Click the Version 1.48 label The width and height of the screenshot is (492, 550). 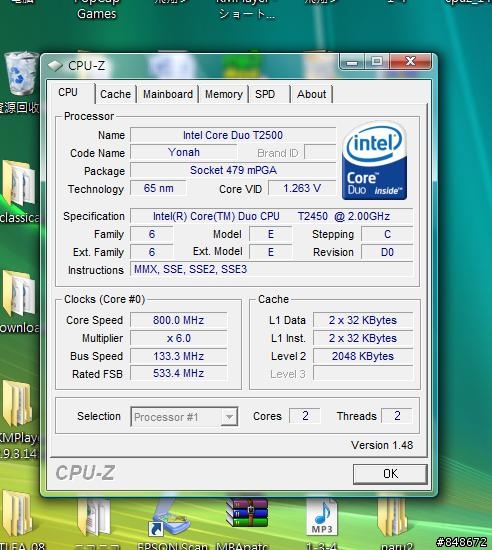(382, 445)
